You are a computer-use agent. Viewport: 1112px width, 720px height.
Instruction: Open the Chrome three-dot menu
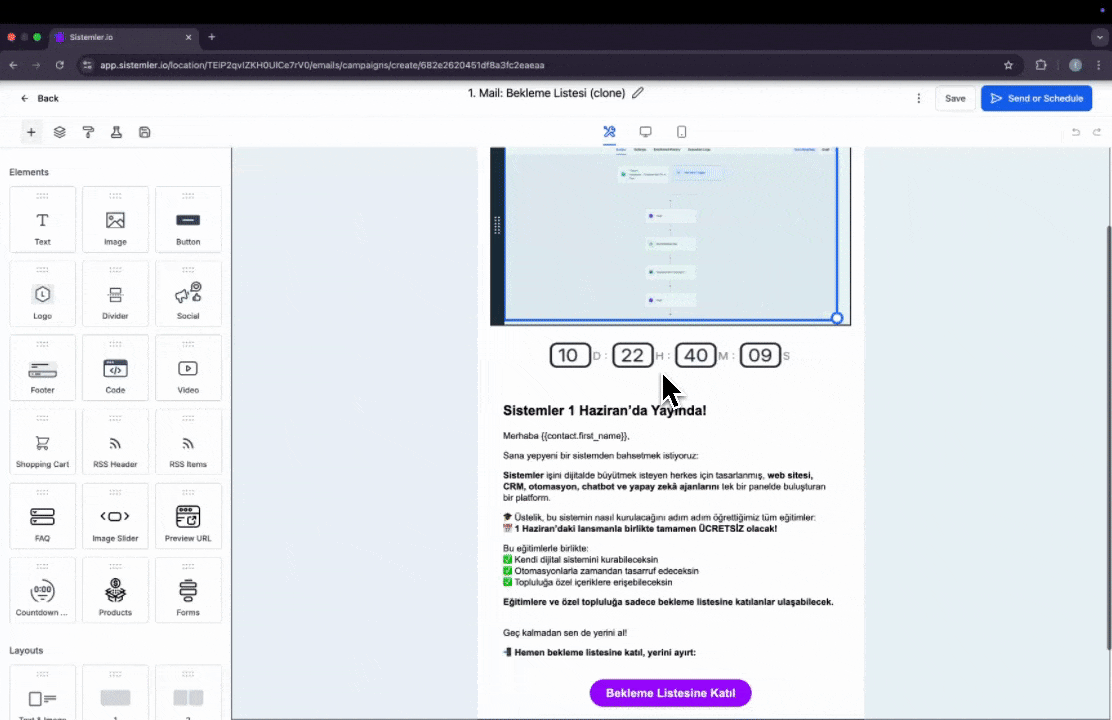click(x=1099, y=65)
